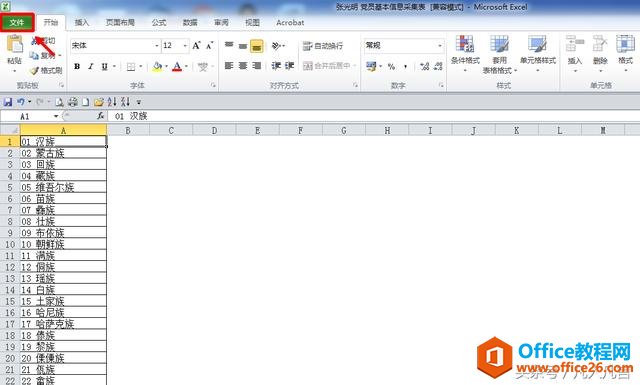
Task: Open the borders dropdown arrow
Action: 141,66
